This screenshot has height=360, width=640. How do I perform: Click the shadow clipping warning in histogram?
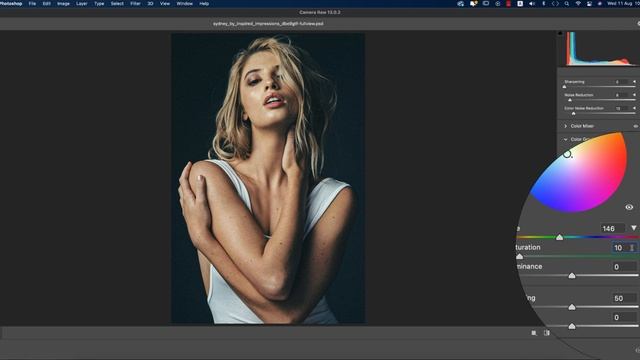pos(560,33)
